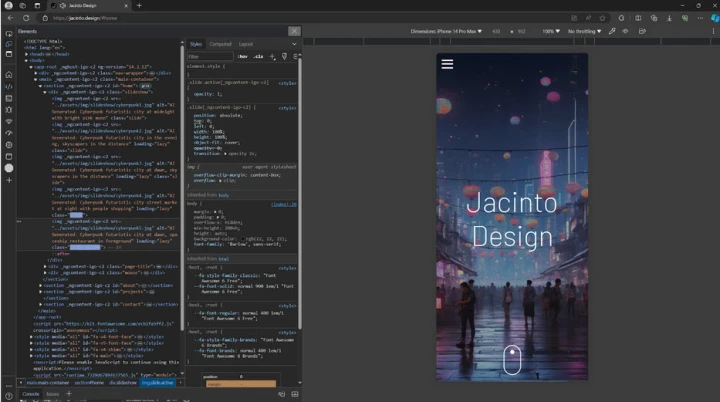Open DevTools help question mark icon
Image resolution: width=720 pixels, height=402 pixels.
(9, 396)
